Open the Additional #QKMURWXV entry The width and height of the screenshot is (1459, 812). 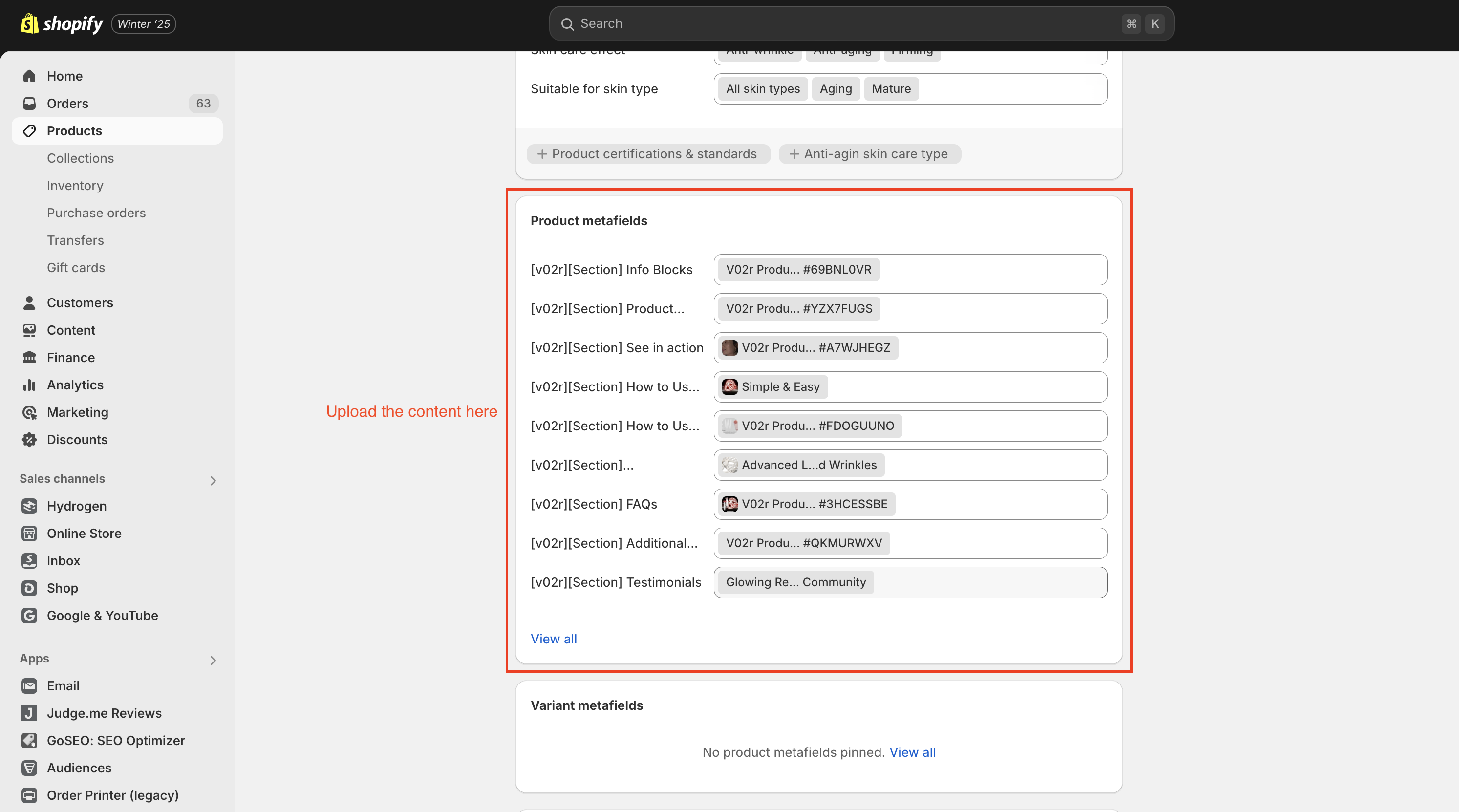[x=804, y=543]
